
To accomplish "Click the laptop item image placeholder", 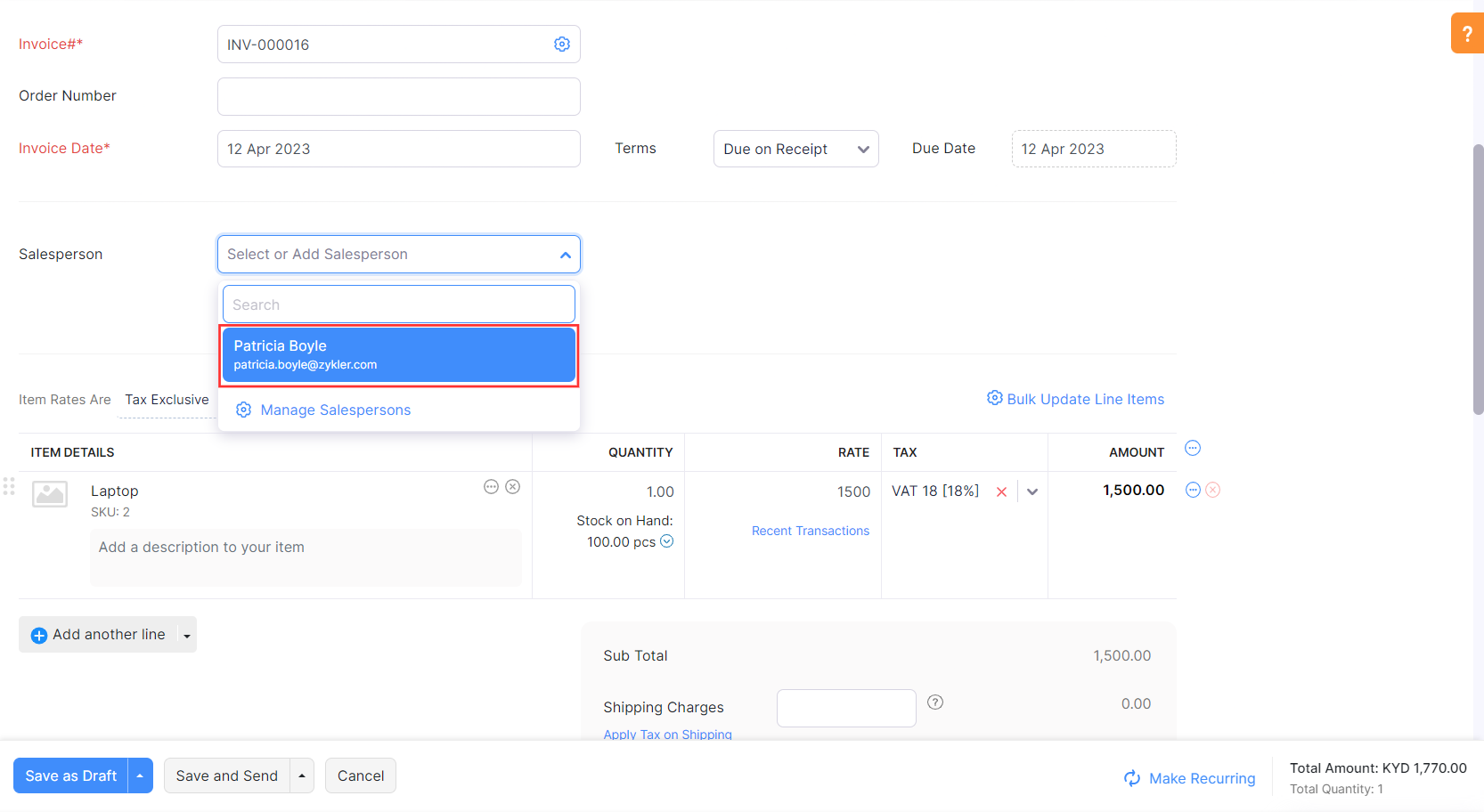I will [50, 493].
